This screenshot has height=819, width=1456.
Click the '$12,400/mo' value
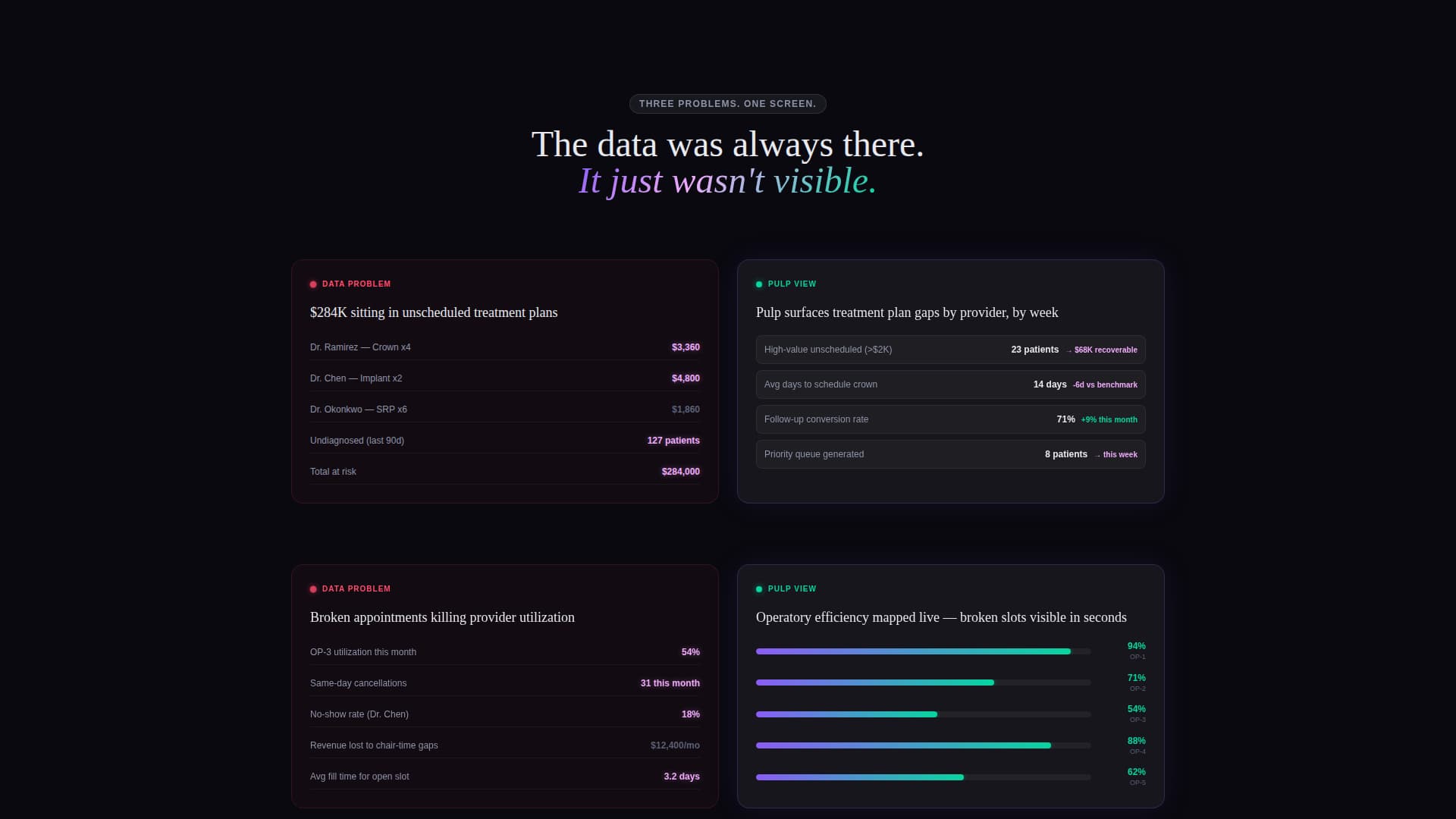[x=675, y=745]
